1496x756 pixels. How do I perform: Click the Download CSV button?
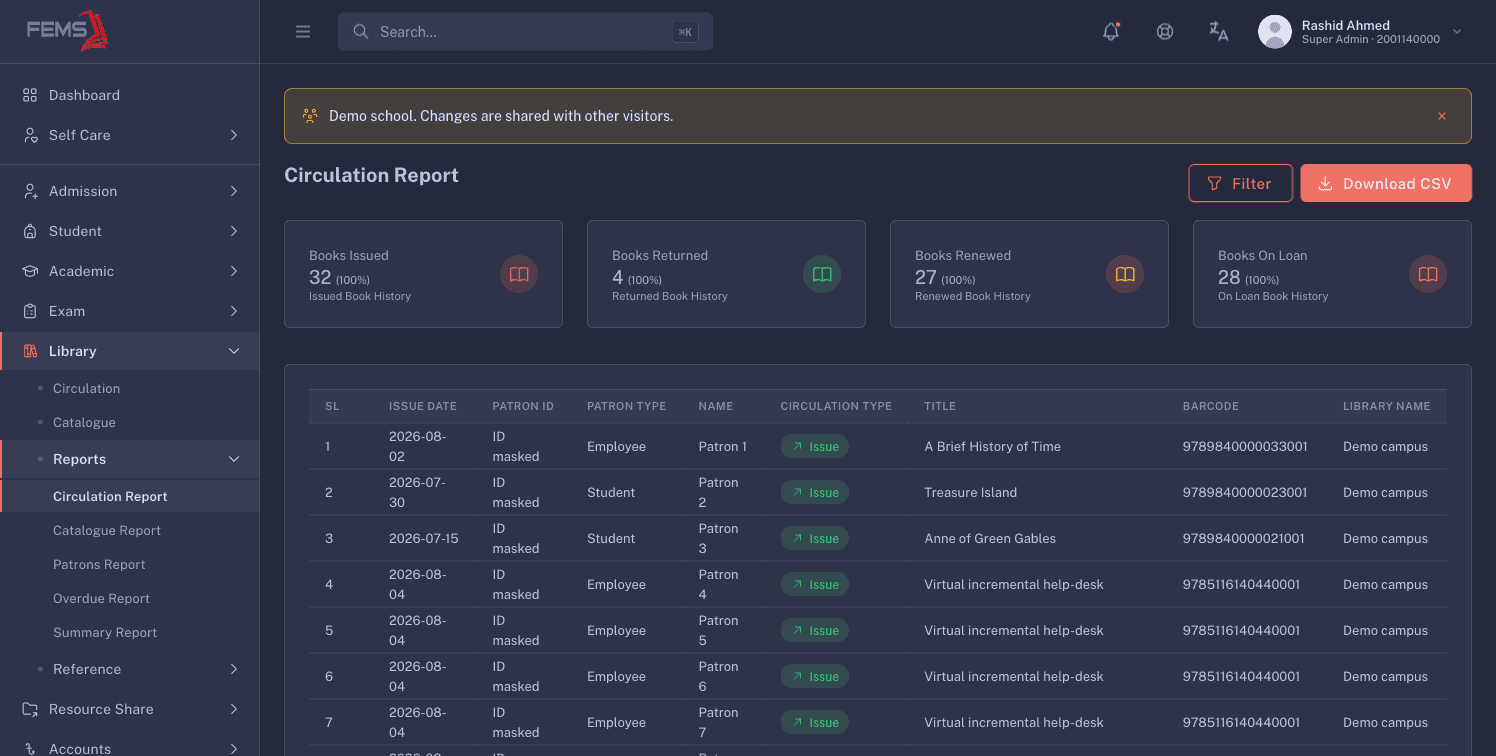[1386, 183]
